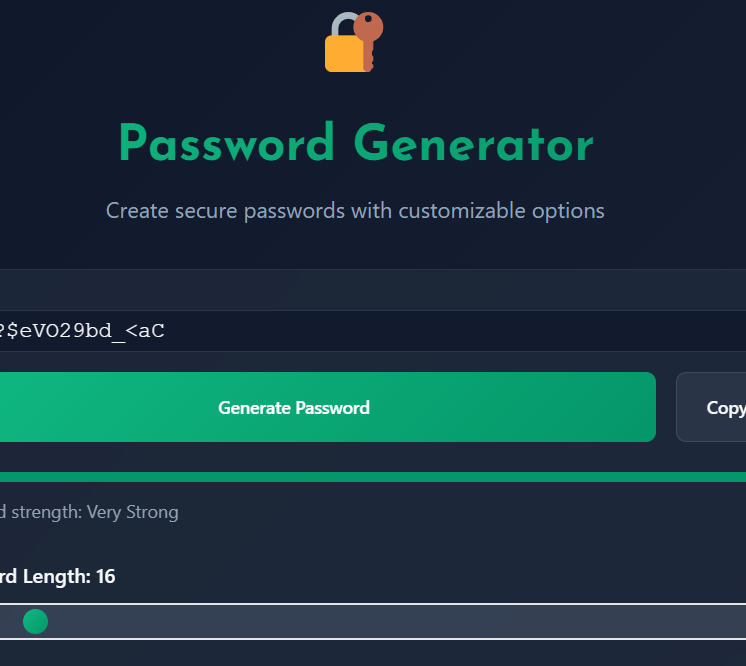Click slider track left of the knob
This screenshot has height=666, width=746.
8,621
